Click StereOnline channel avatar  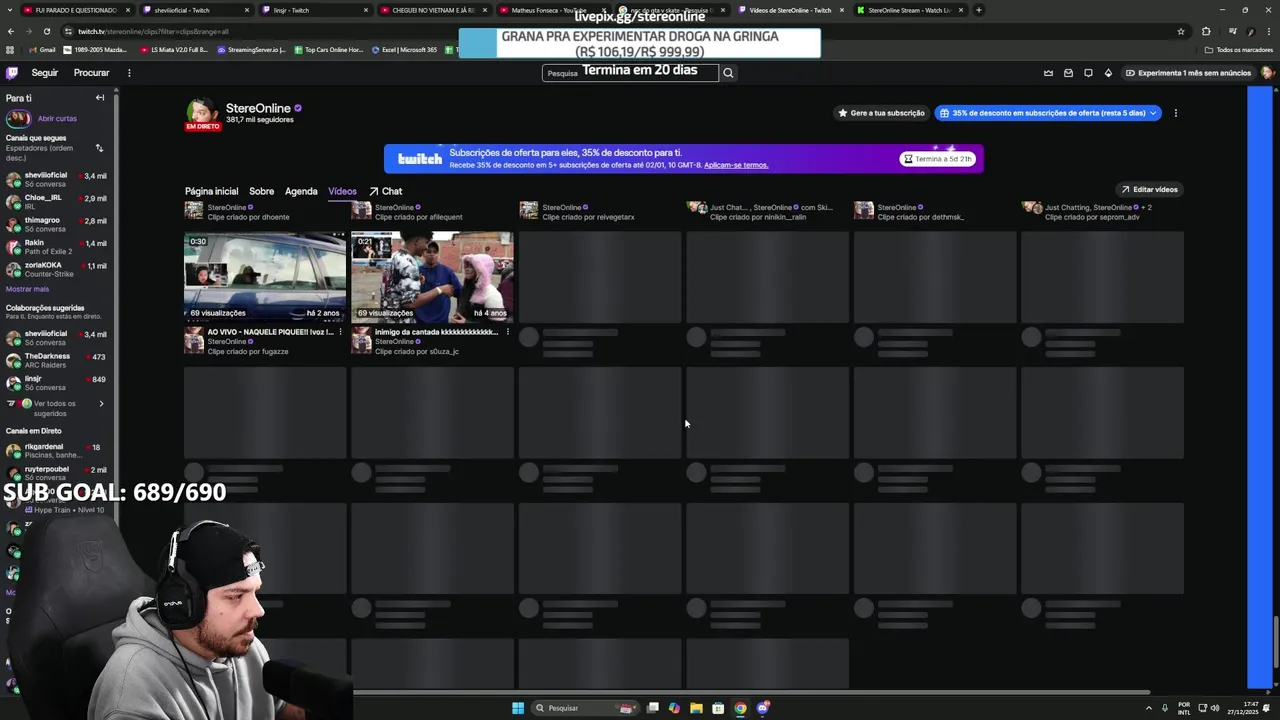pyautogui.click(x=201, y=113)
